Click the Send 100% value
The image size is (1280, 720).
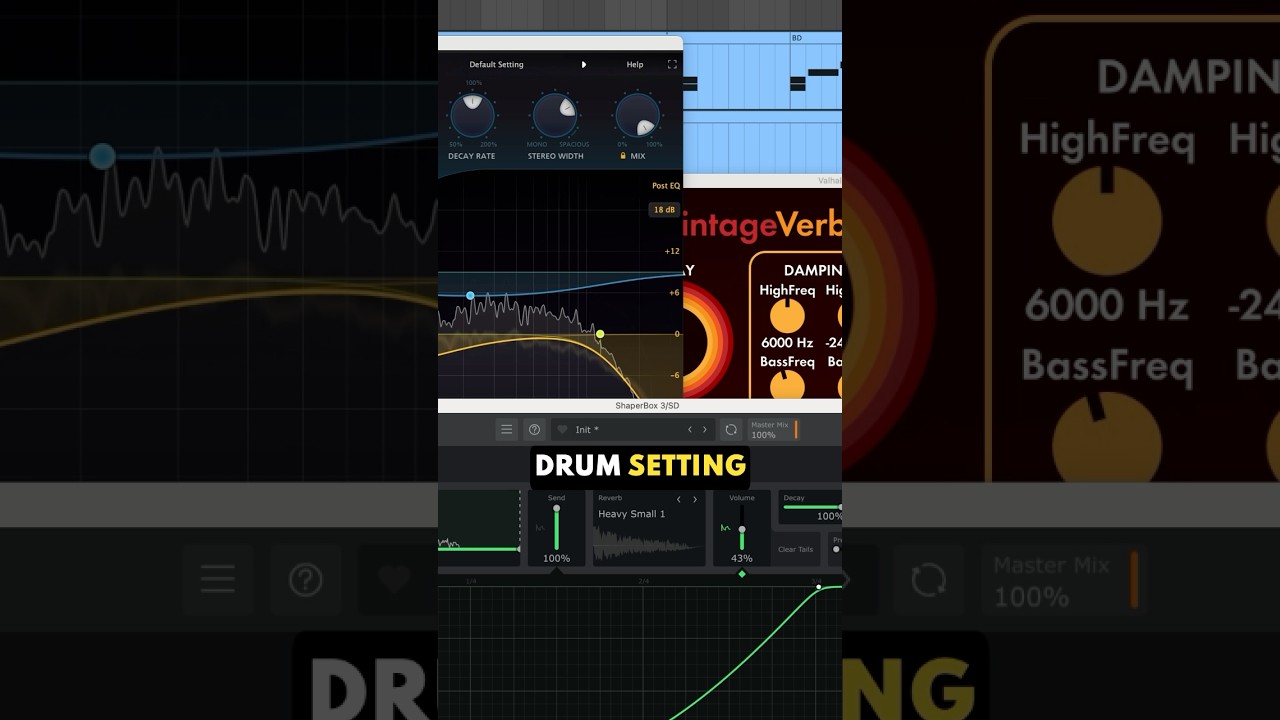pyautogui.click(x=556, y=559)
